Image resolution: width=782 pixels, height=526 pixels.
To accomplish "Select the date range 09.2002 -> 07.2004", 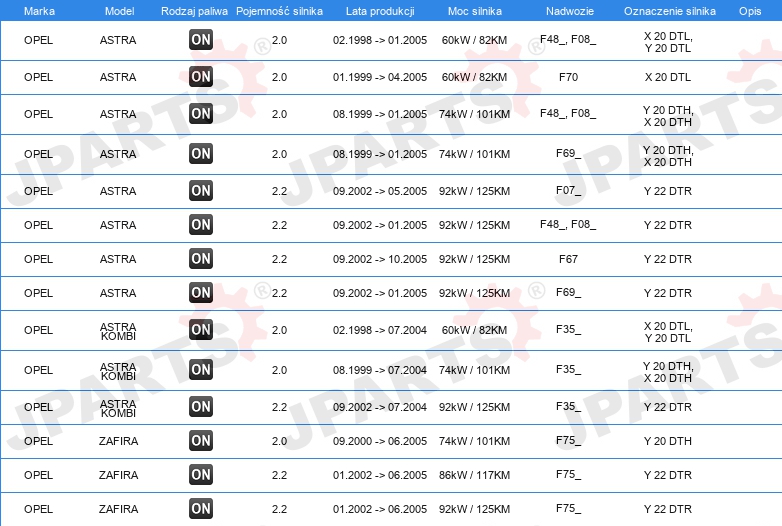I will [380, 407].
